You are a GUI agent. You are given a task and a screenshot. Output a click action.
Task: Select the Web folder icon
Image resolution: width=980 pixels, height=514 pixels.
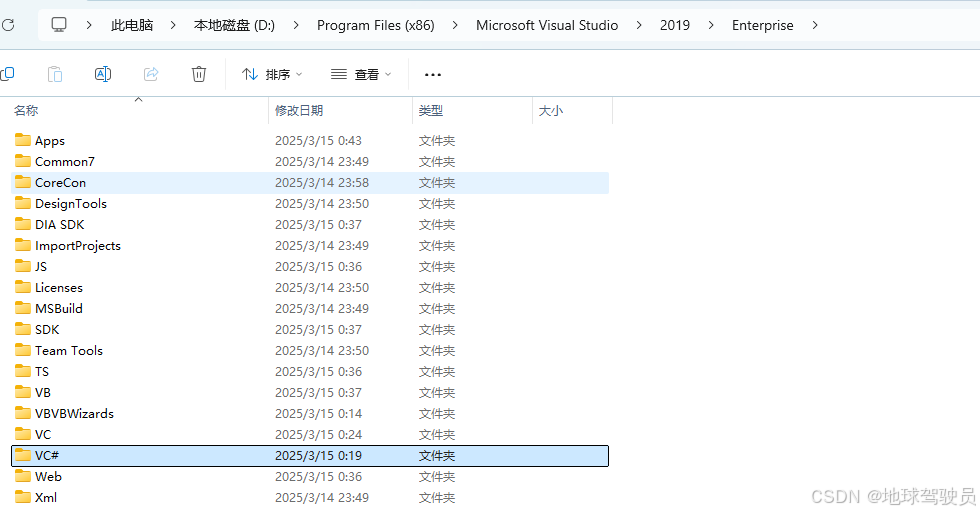coord(23,476)
